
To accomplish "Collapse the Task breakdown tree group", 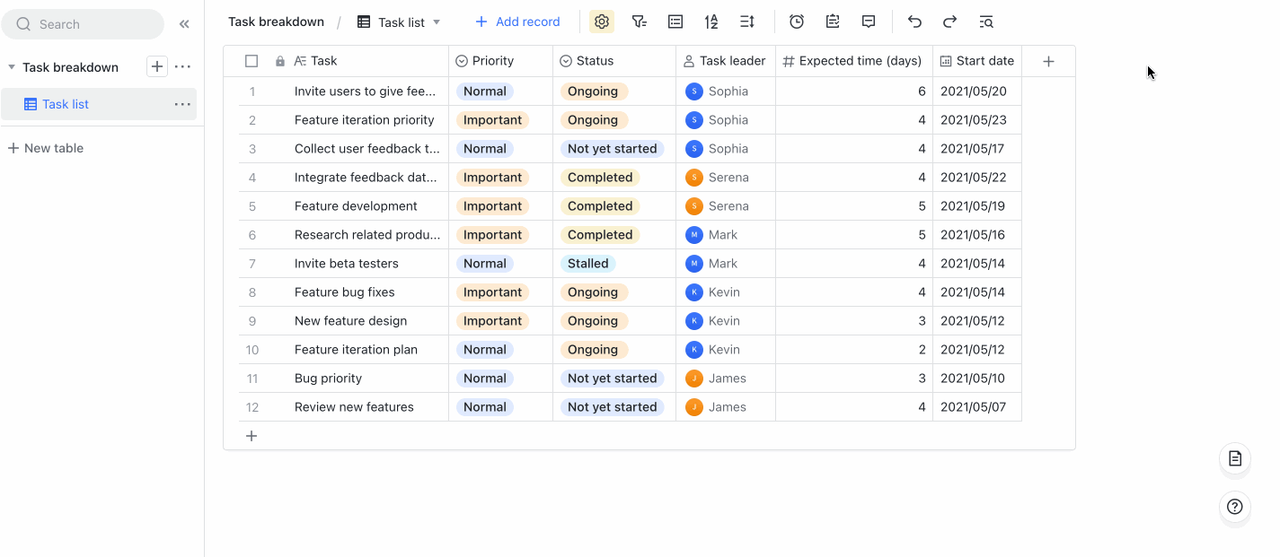I will pyautogui.click(x=12, y=68).
